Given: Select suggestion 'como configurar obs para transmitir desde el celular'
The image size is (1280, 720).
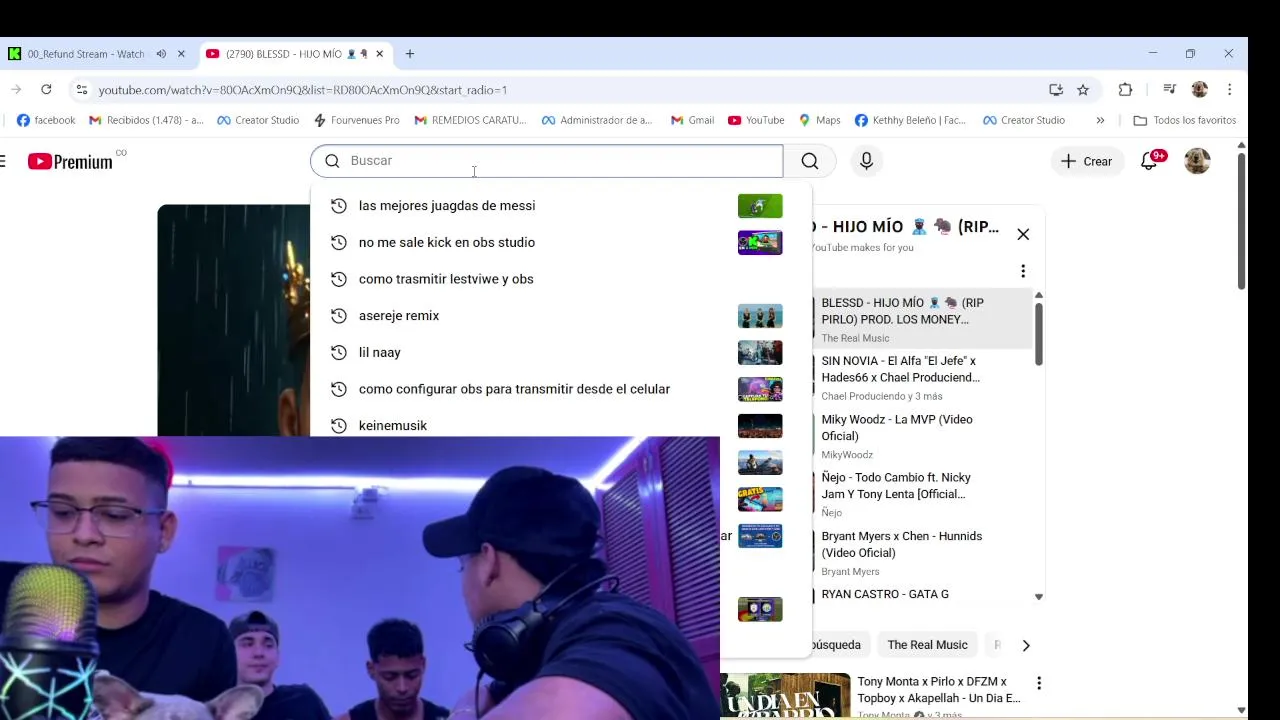Looking at the screenshot, I should point(514,389).
